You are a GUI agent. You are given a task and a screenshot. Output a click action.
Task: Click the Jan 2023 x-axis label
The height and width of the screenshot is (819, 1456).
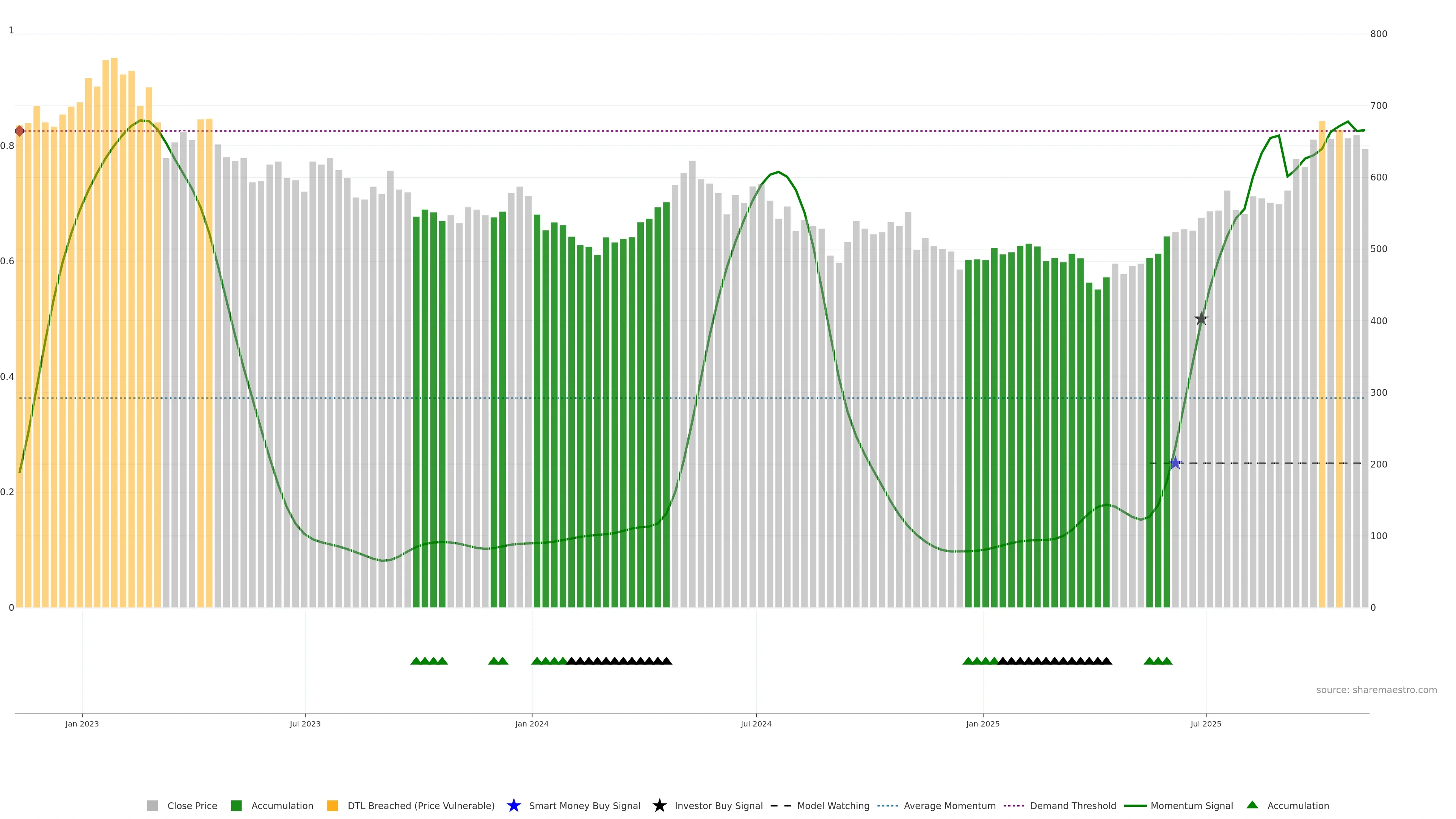(82, 723)
